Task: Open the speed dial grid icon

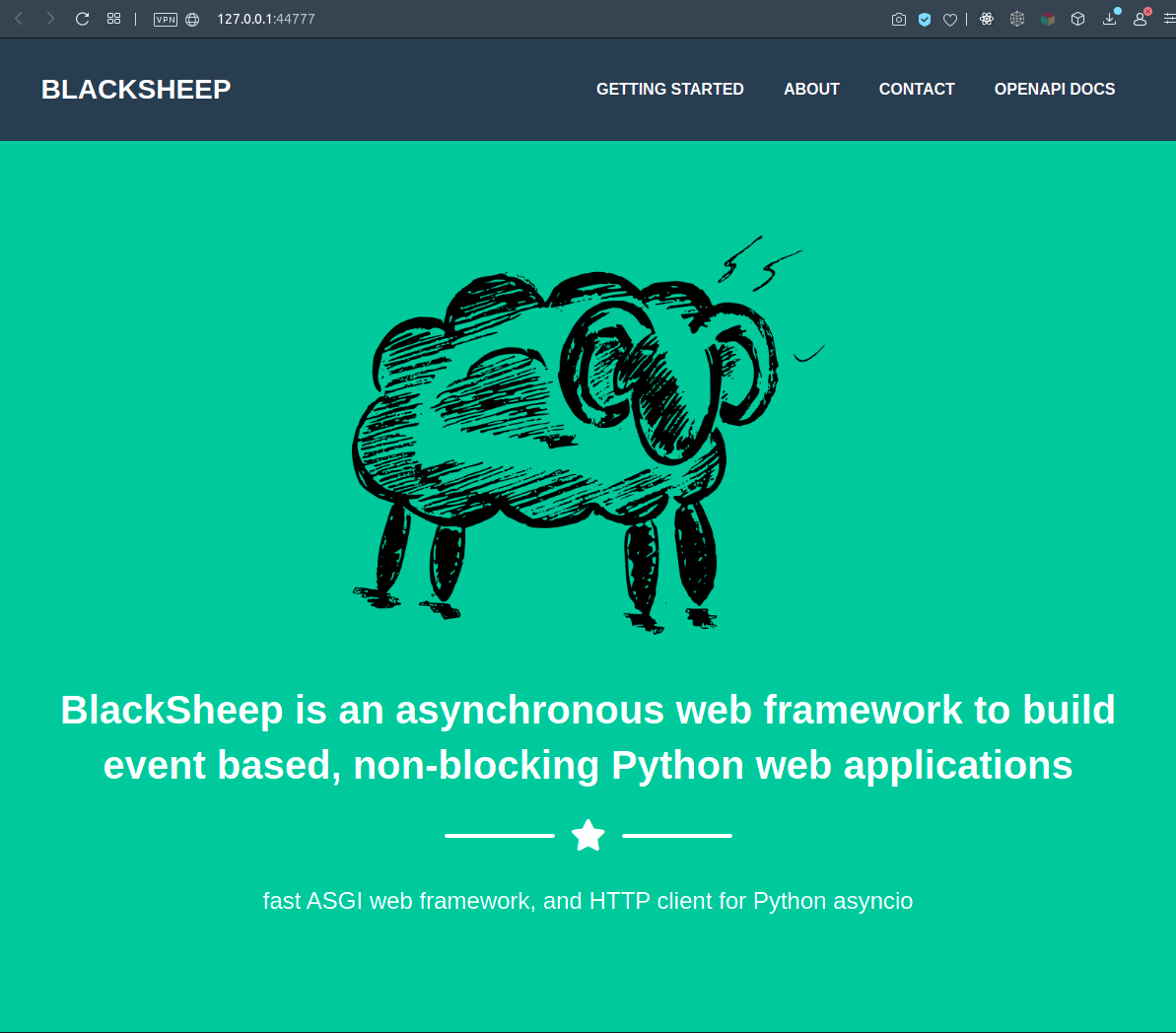Action: click(114, 19)
